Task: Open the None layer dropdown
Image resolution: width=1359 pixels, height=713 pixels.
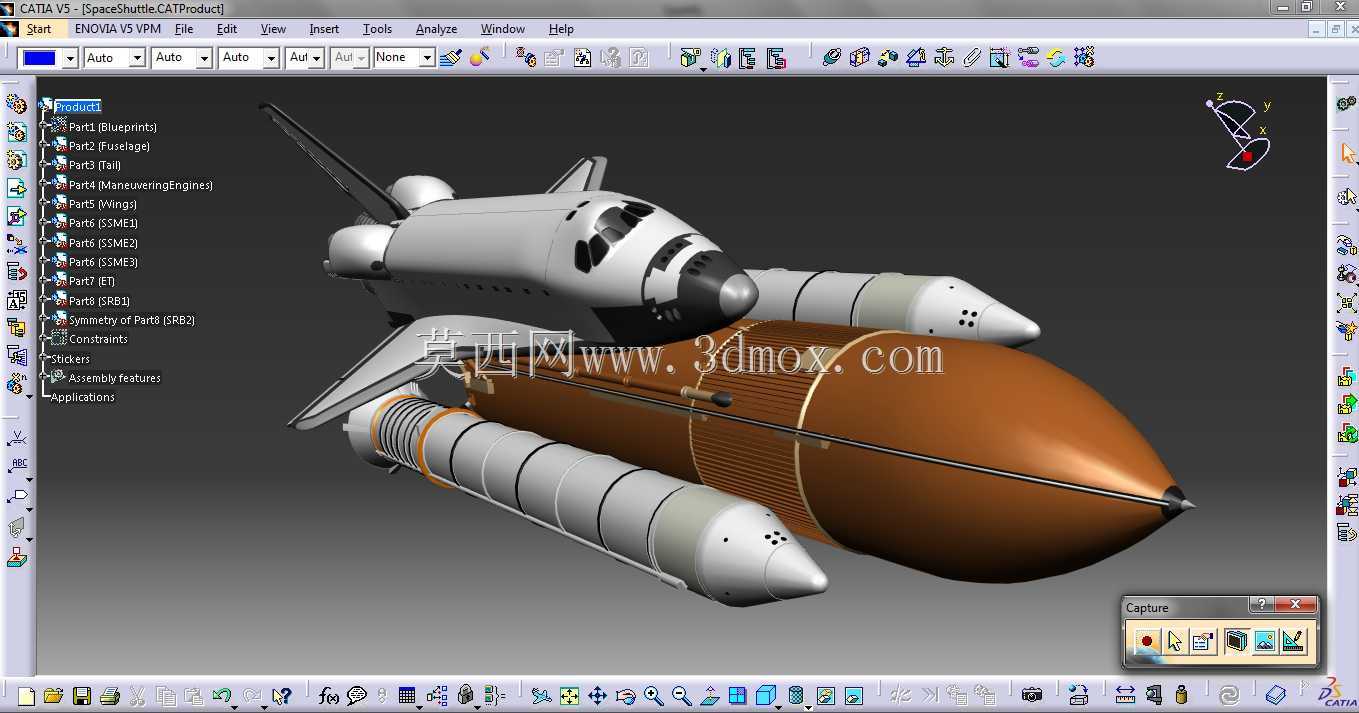Action: pyautogui.click(x=427, y=58)
